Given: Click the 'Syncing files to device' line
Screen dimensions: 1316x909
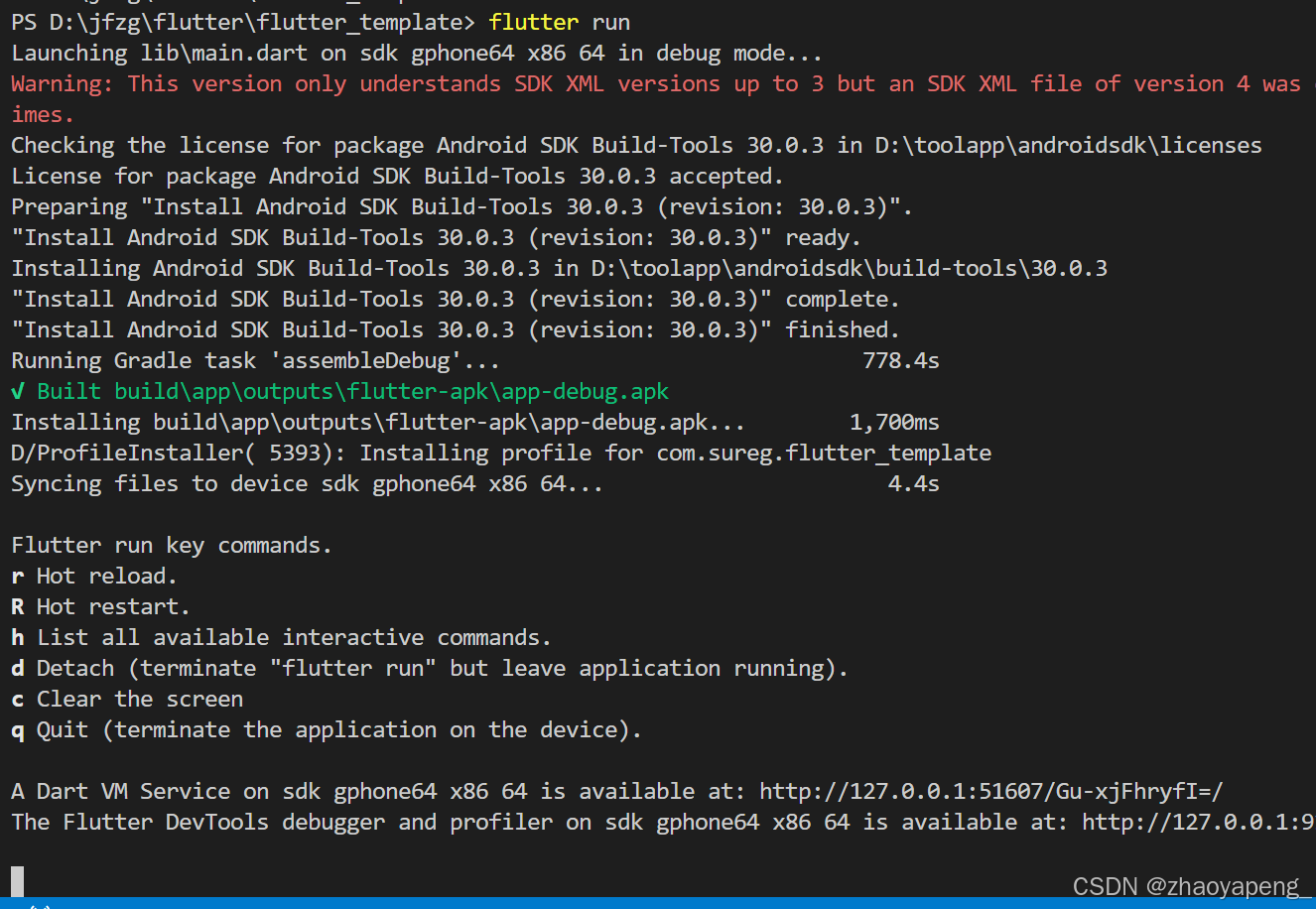Looking at the screenshot, I should coord(307,483).
